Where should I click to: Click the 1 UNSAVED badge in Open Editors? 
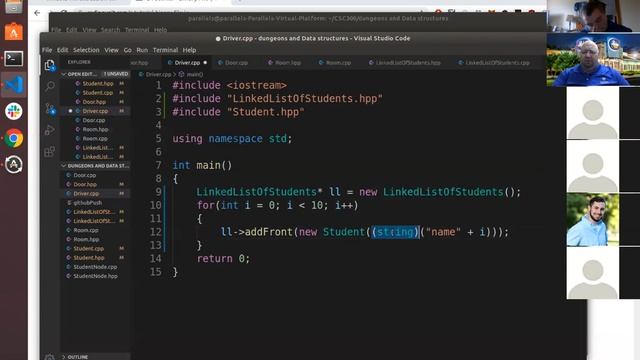[x=116, y=74]
